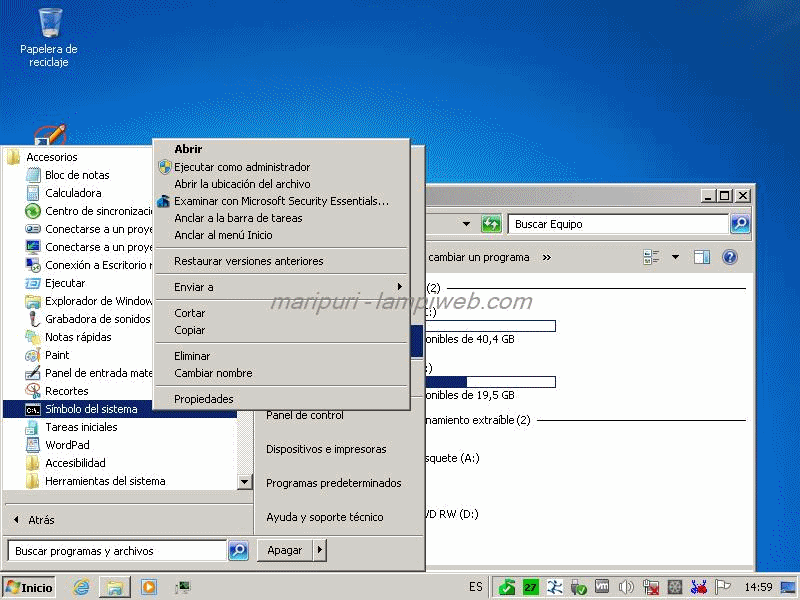This screenshot has height=600, width=800.
Task: Click the Buscar programas y archivos field
Action: [117, 551]
